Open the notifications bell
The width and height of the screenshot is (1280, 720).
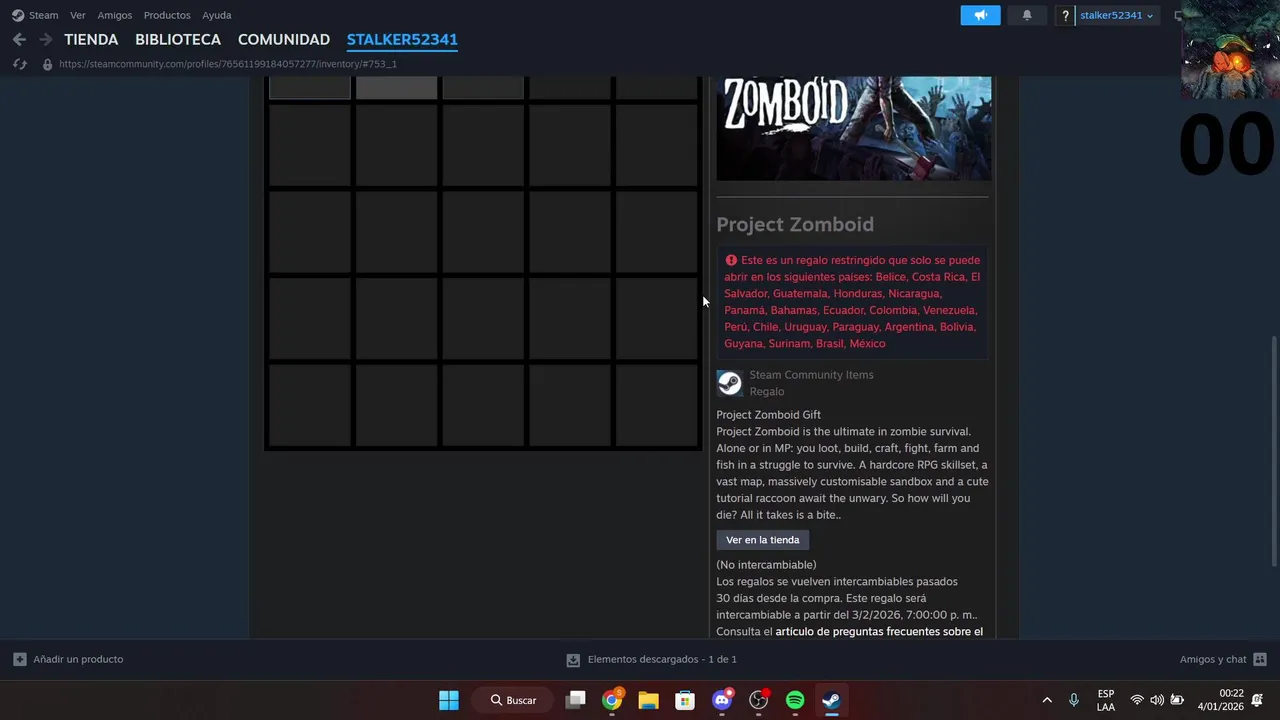point(1027,15)
